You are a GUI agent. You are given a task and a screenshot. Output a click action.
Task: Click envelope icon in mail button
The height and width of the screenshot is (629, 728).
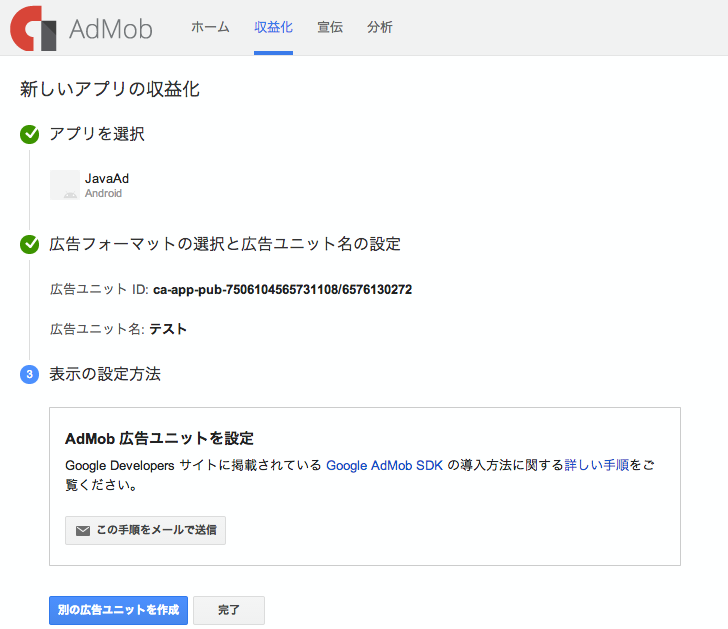click(83, 531)
